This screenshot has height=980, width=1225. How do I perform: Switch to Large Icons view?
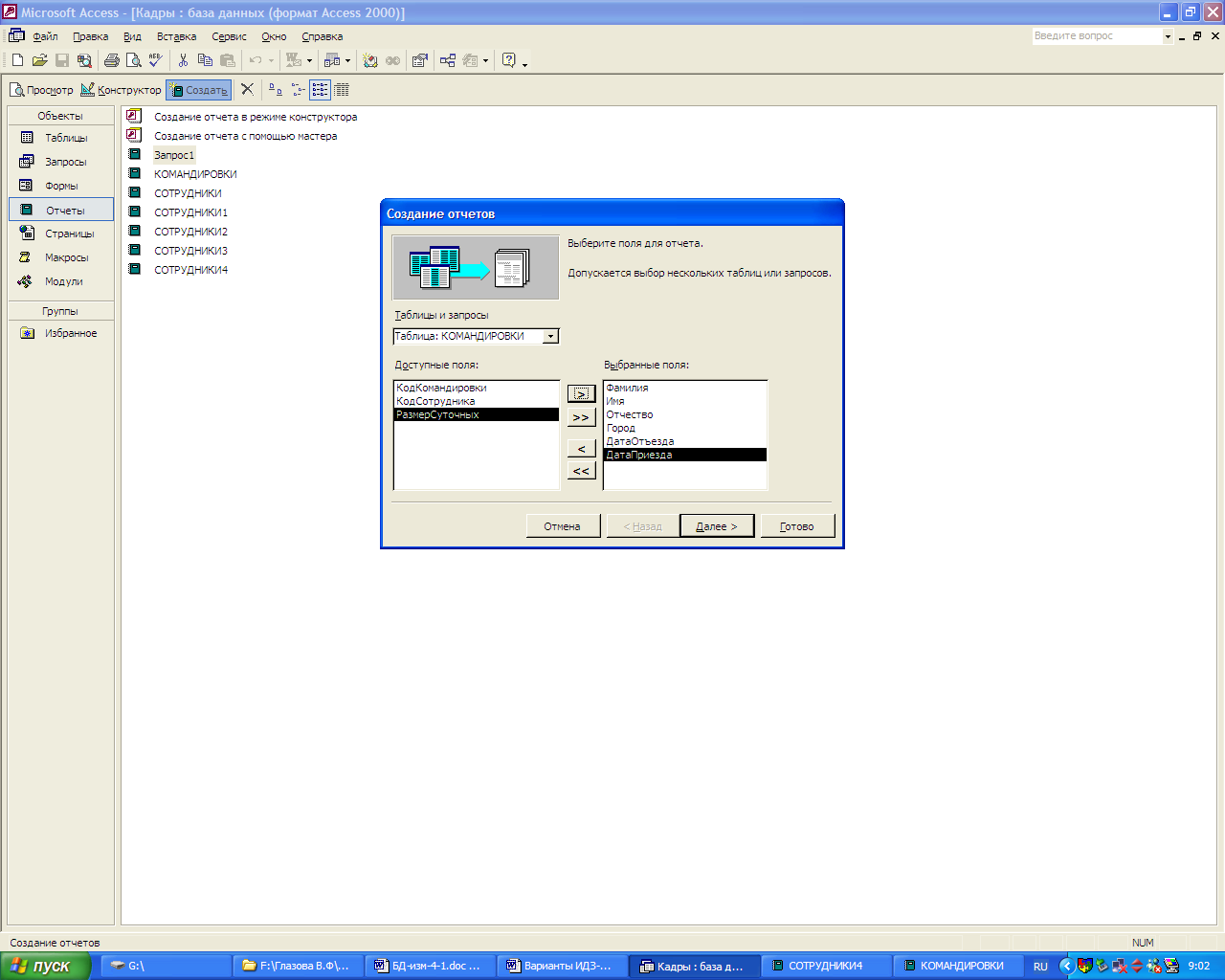[275, 89]
